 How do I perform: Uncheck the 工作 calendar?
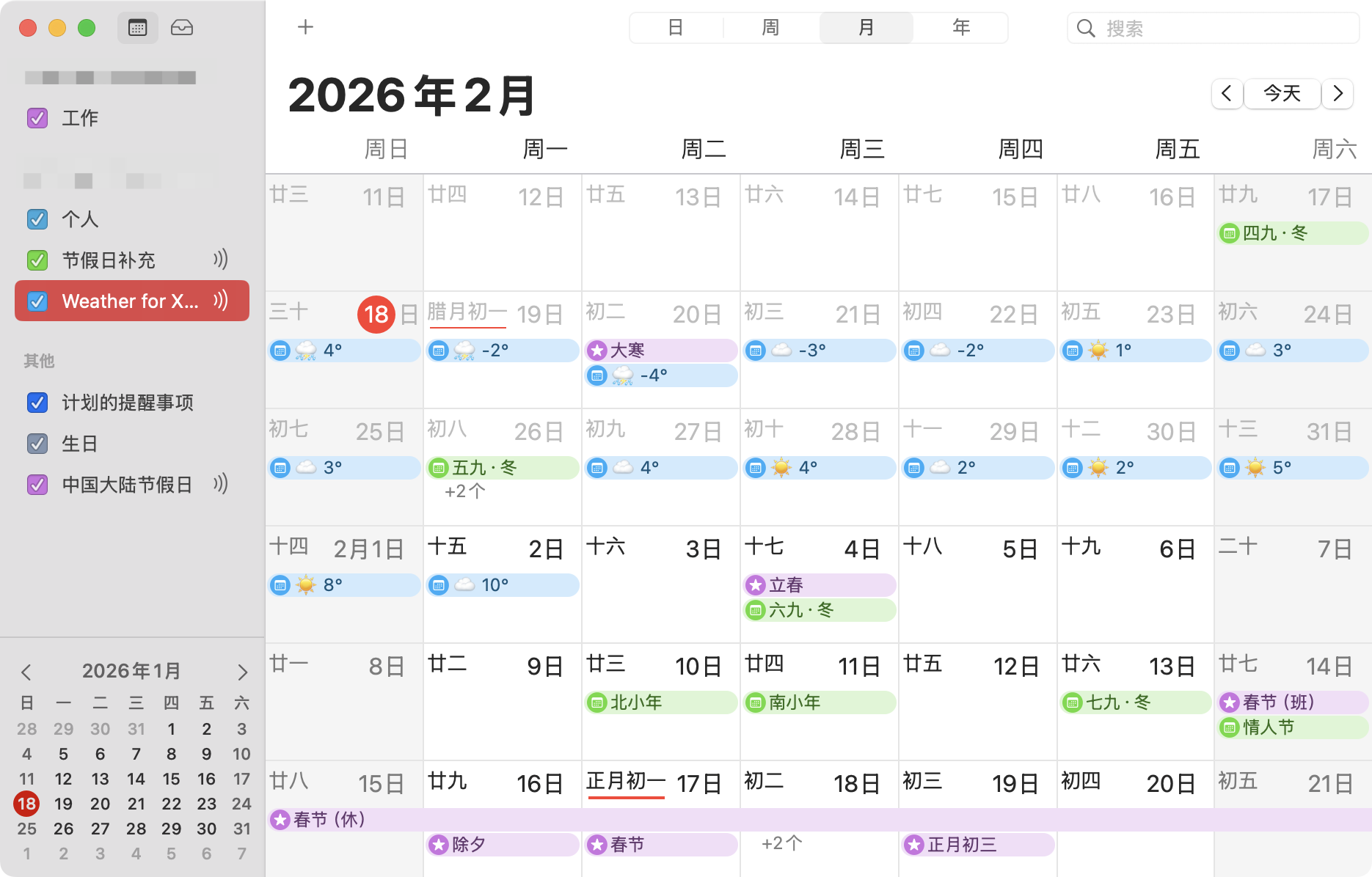tap(37, 118)
